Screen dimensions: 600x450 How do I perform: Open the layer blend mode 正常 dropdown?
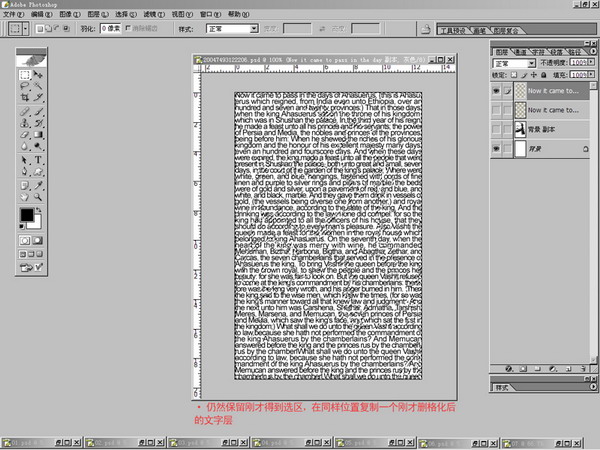pyautogui.click(x=515, y=61)
